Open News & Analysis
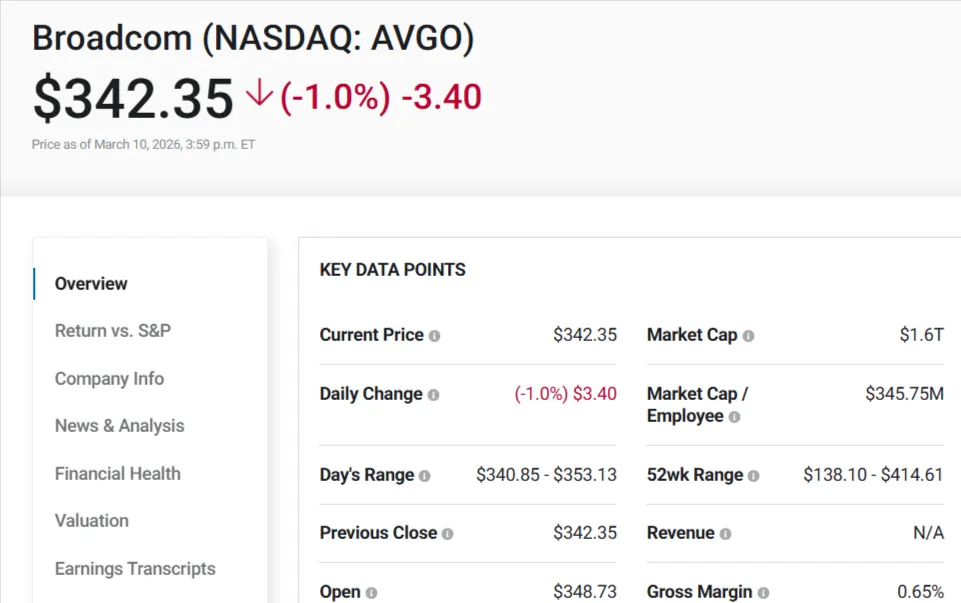Image resolution: width=961 pixels, height=603 pixels. (119, 426)
